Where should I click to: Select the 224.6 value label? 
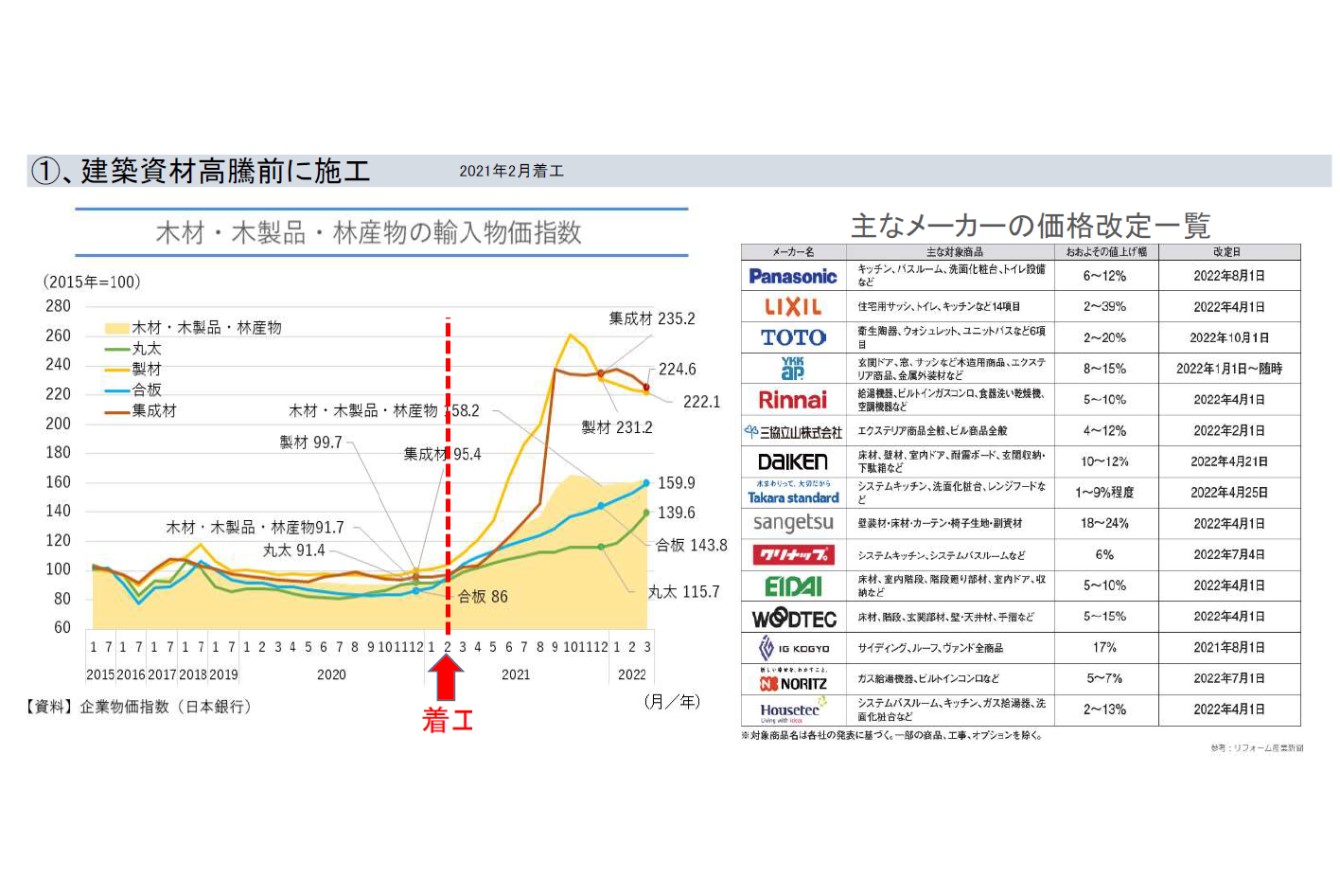(676, 369)
